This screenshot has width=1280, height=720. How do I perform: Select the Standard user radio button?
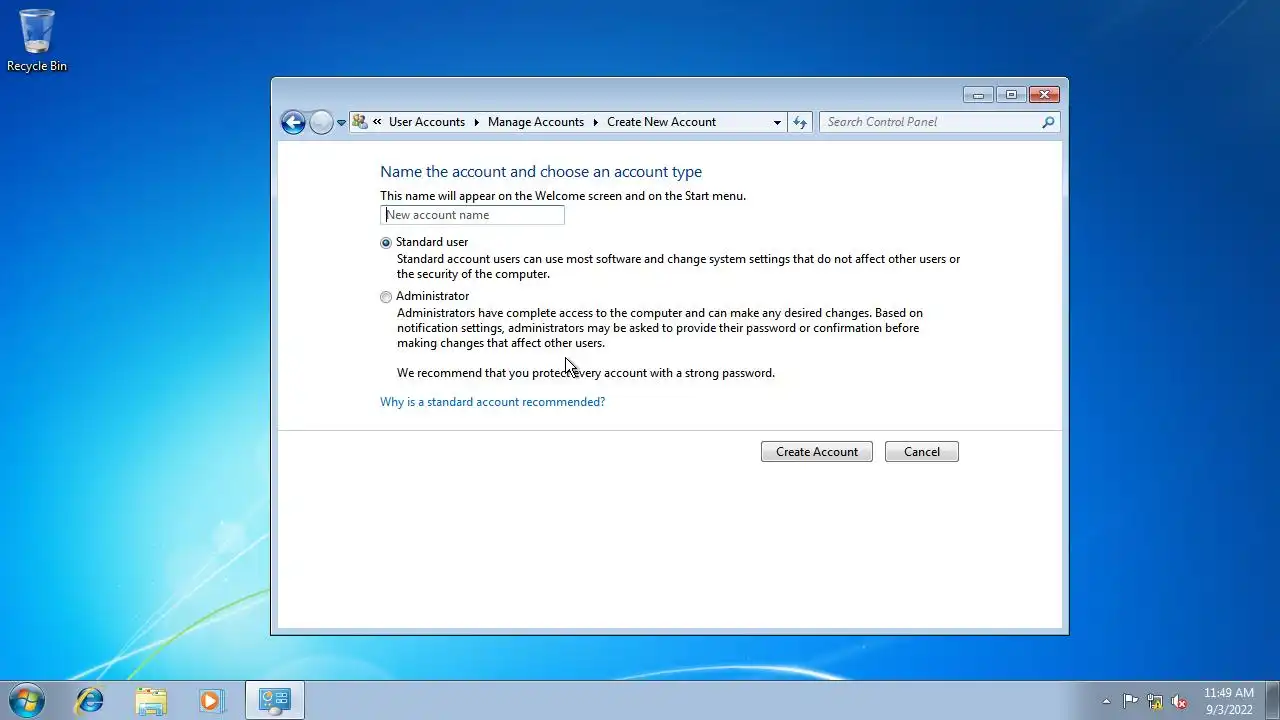(386, 243)
